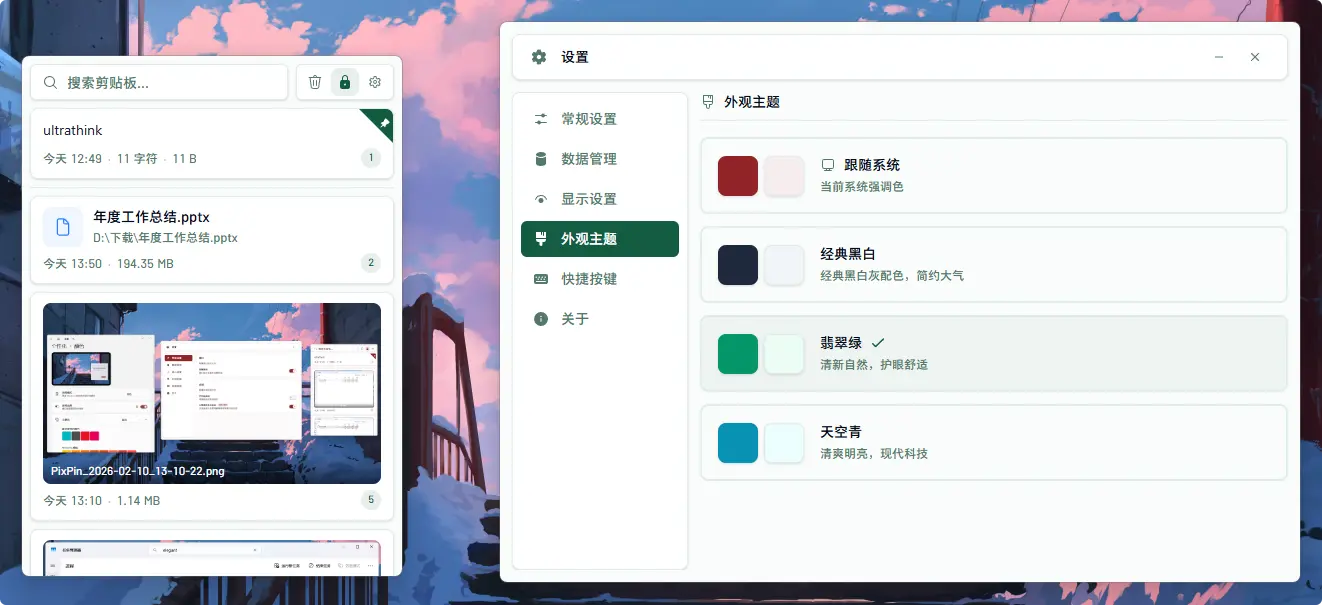Viewport: 1322px width, 605px height.
Task: Toggle the green lock icon in clipboard toolbar
Action: pyautogui.click(x=344, y=82)
